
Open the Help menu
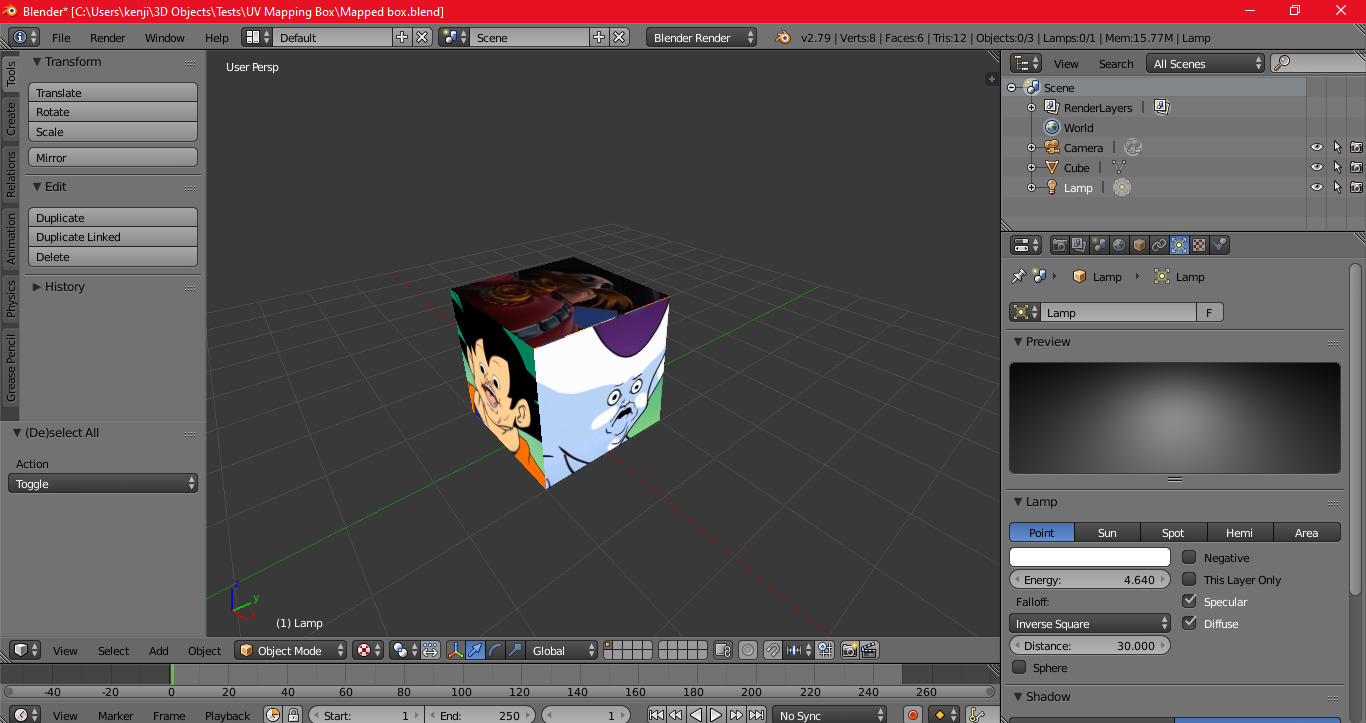click(217, 37)
